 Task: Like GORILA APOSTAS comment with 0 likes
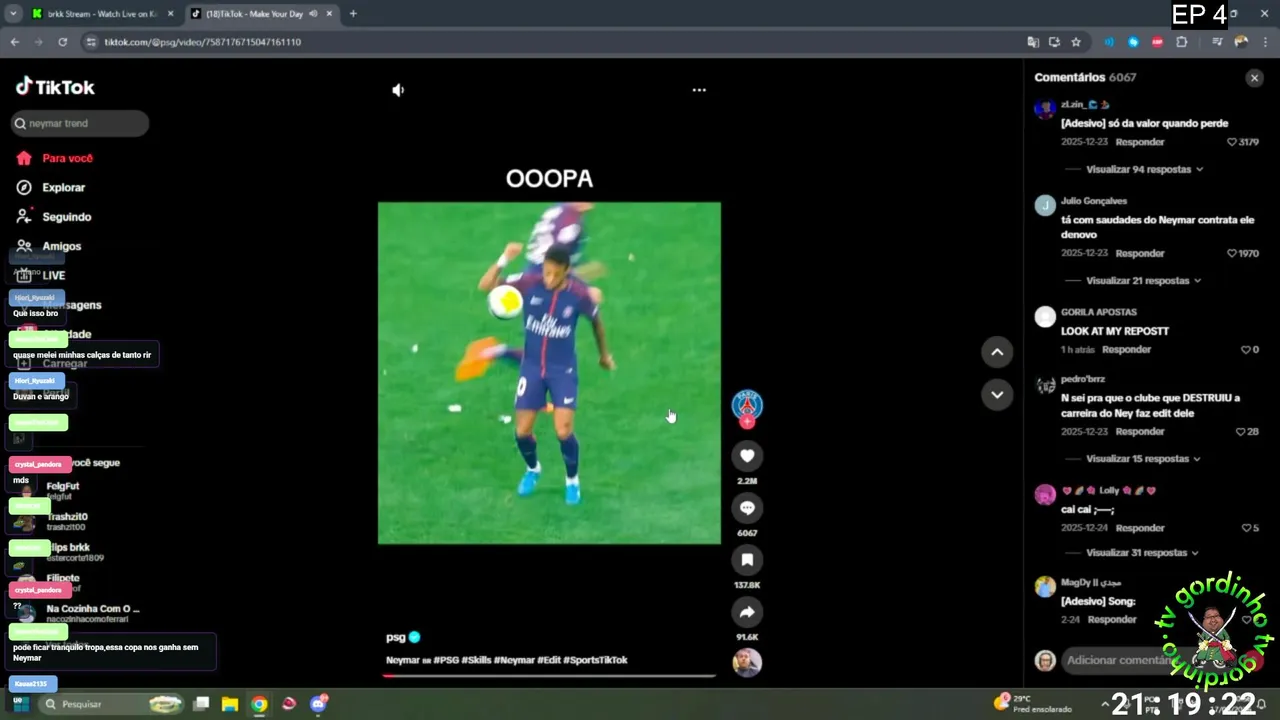[1245, 350]
